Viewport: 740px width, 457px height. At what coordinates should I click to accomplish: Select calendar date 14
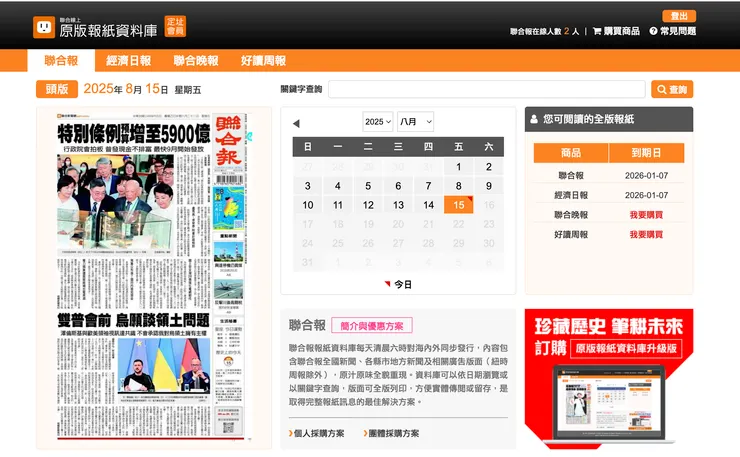(429, 205)
